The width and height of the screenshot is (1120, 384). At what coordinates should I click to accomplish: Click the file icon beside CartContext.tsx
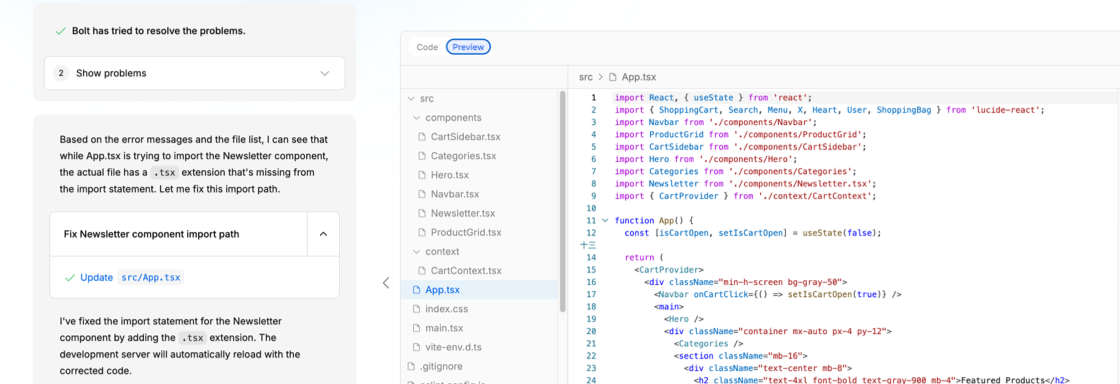coord(422,271)
